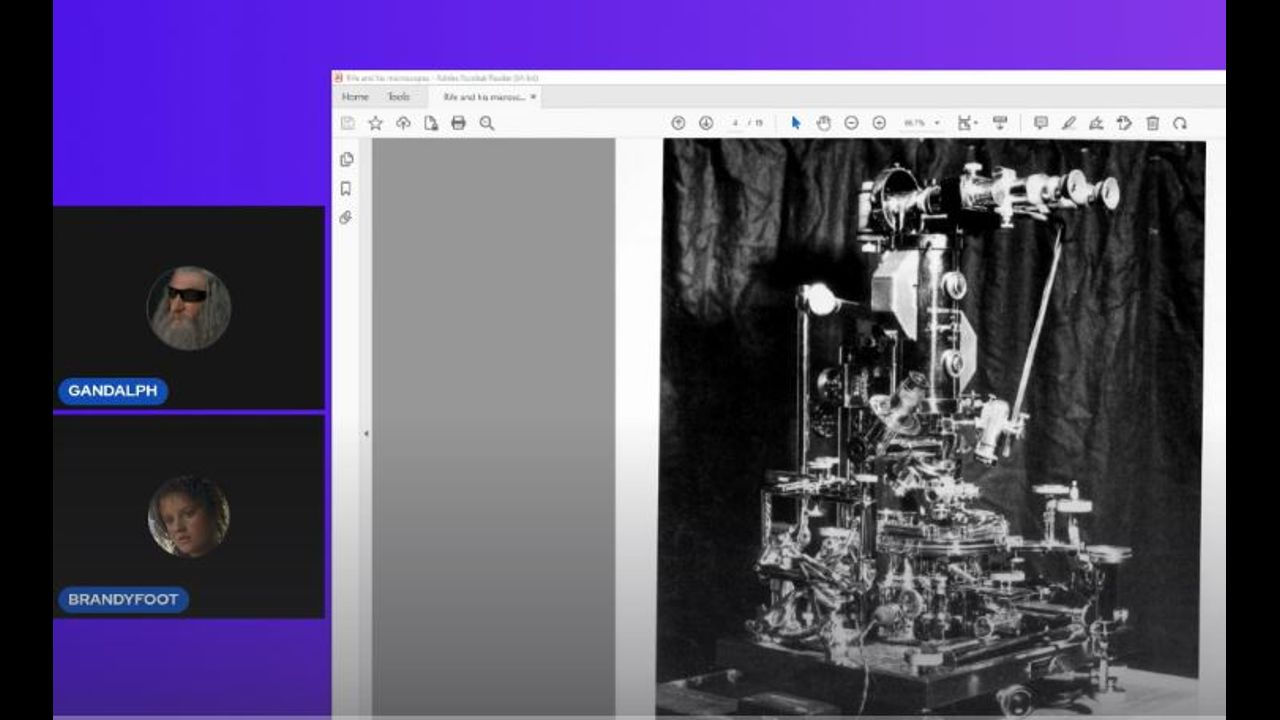This screenshot has width=1280, height=720.
Task: Go to next page with down arrow
Action: [706, 123]
